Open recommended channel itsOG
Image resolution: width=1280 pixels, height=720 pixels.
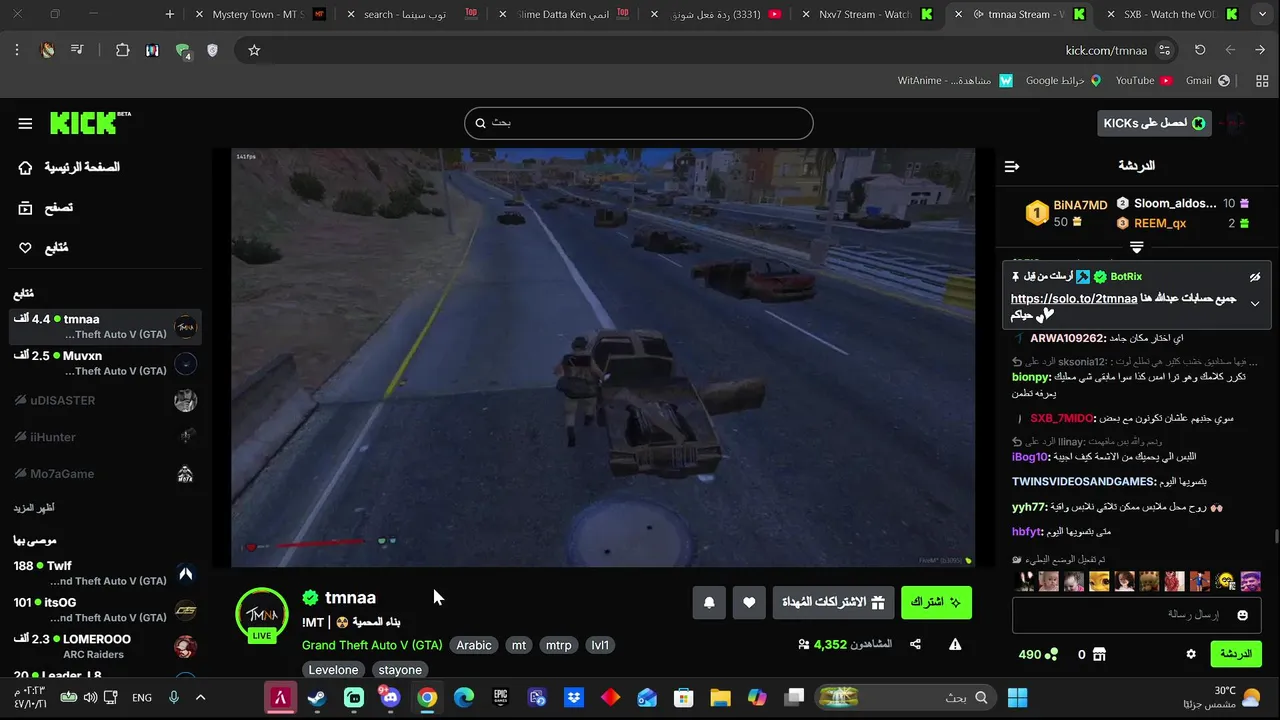pyautogui.click(x=105, y=610)
